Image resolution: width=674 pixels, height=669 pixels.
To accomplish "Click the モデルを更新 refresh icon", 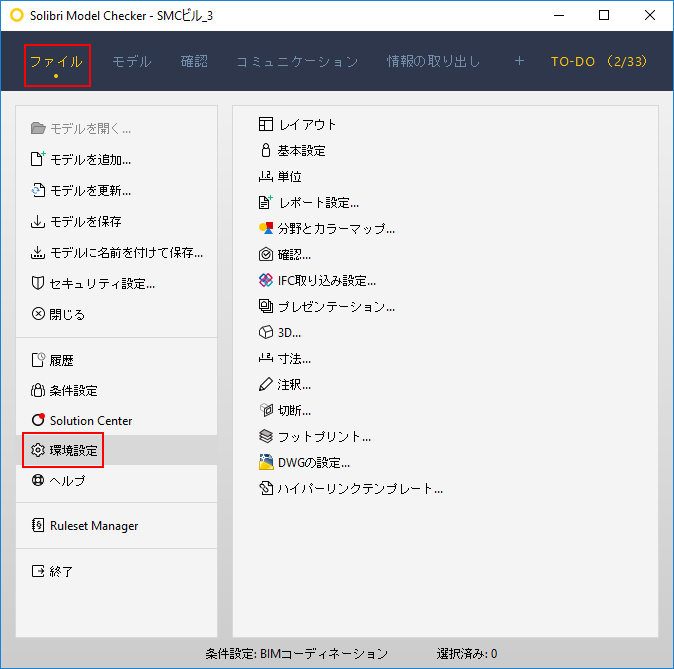I will point(38,190).
